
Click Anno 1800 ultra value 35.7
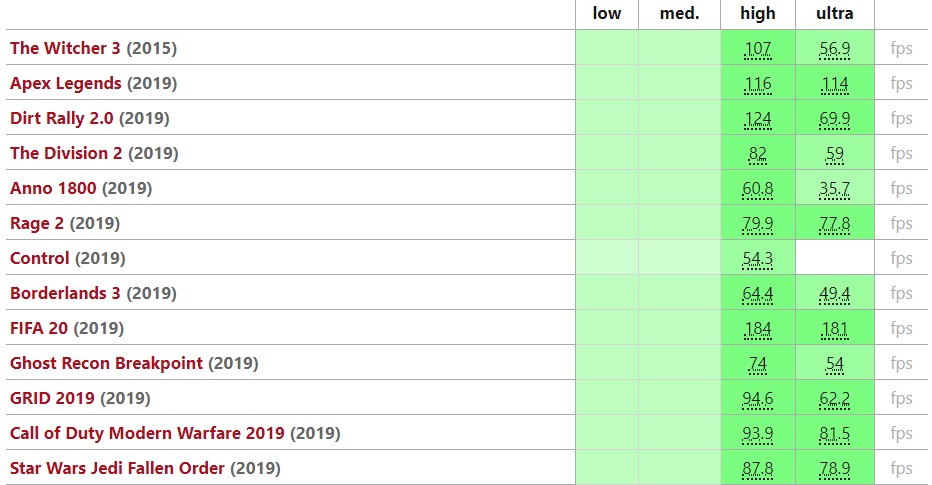coord(835,189)
